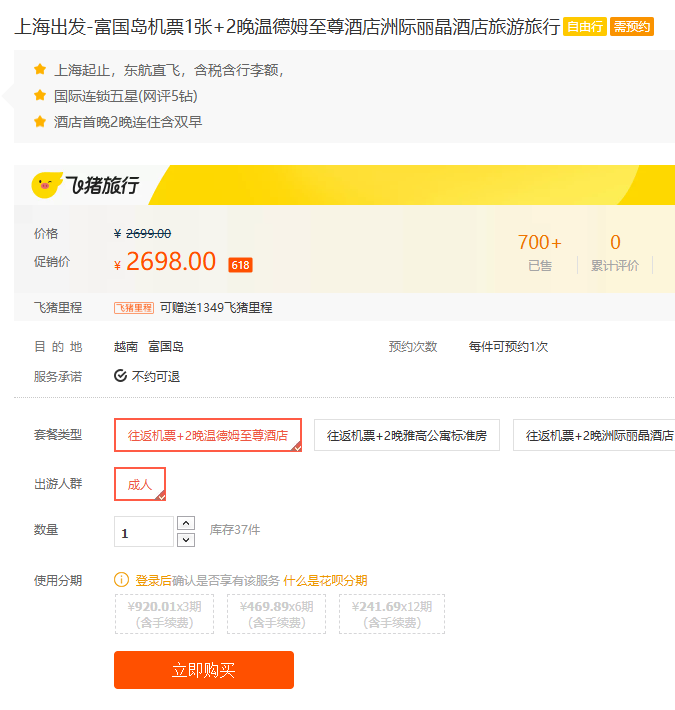Choose ¥920.01x3期 installment plan

(164, 614)
